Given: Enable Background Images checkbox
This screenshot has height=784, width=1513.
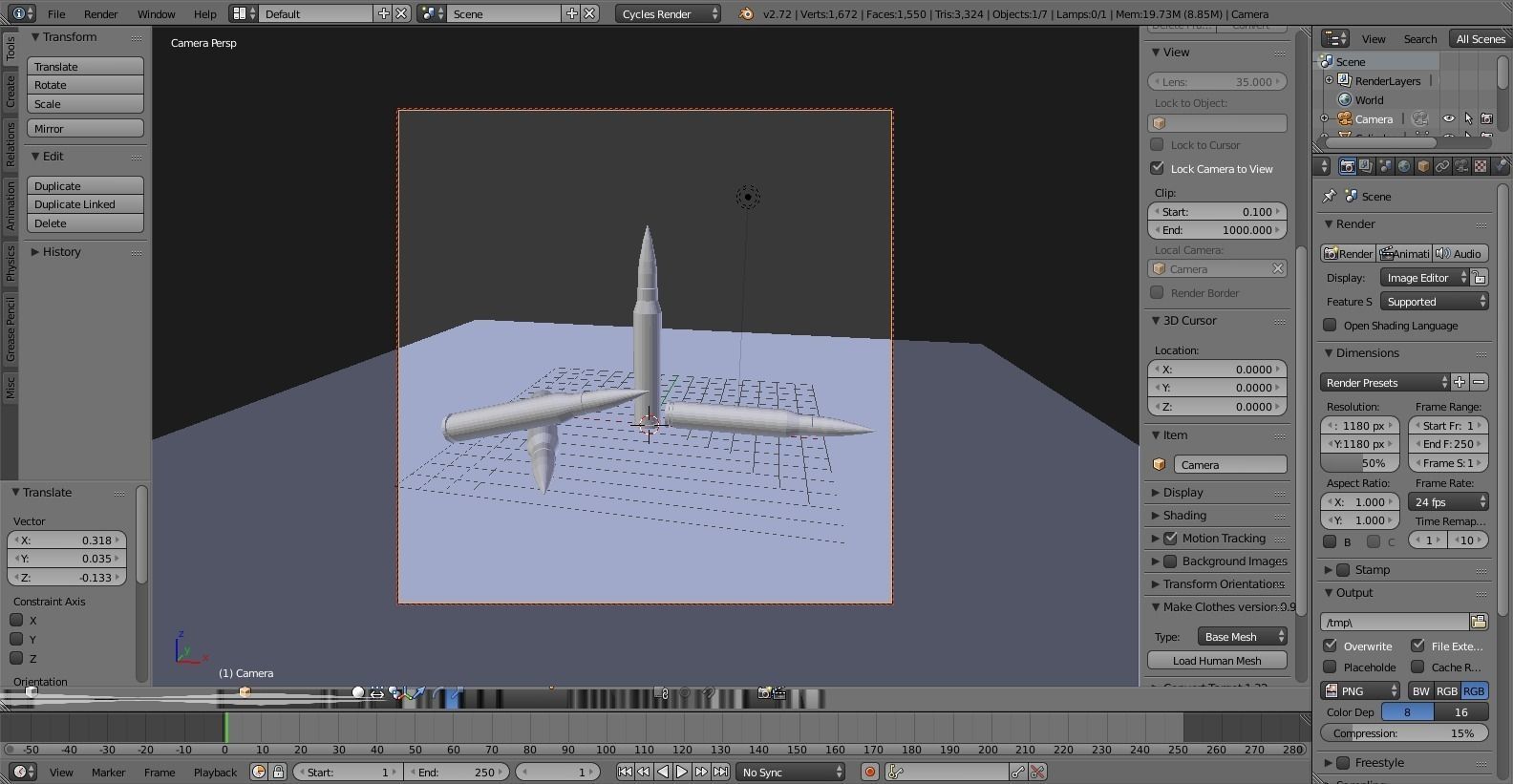Looking at the screenshot, I should pos(1170,561).
